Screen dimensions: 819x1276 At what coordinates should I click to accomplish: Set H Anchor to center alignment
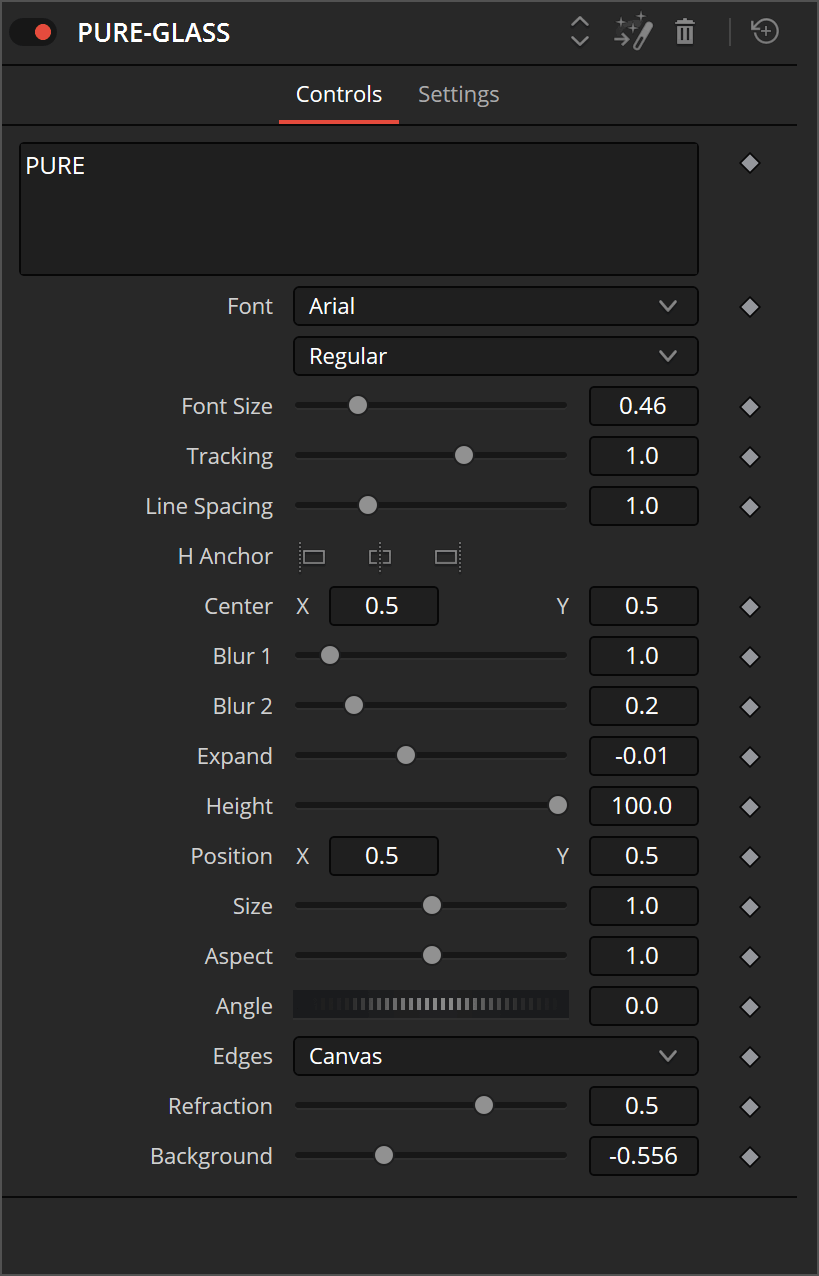379,557
